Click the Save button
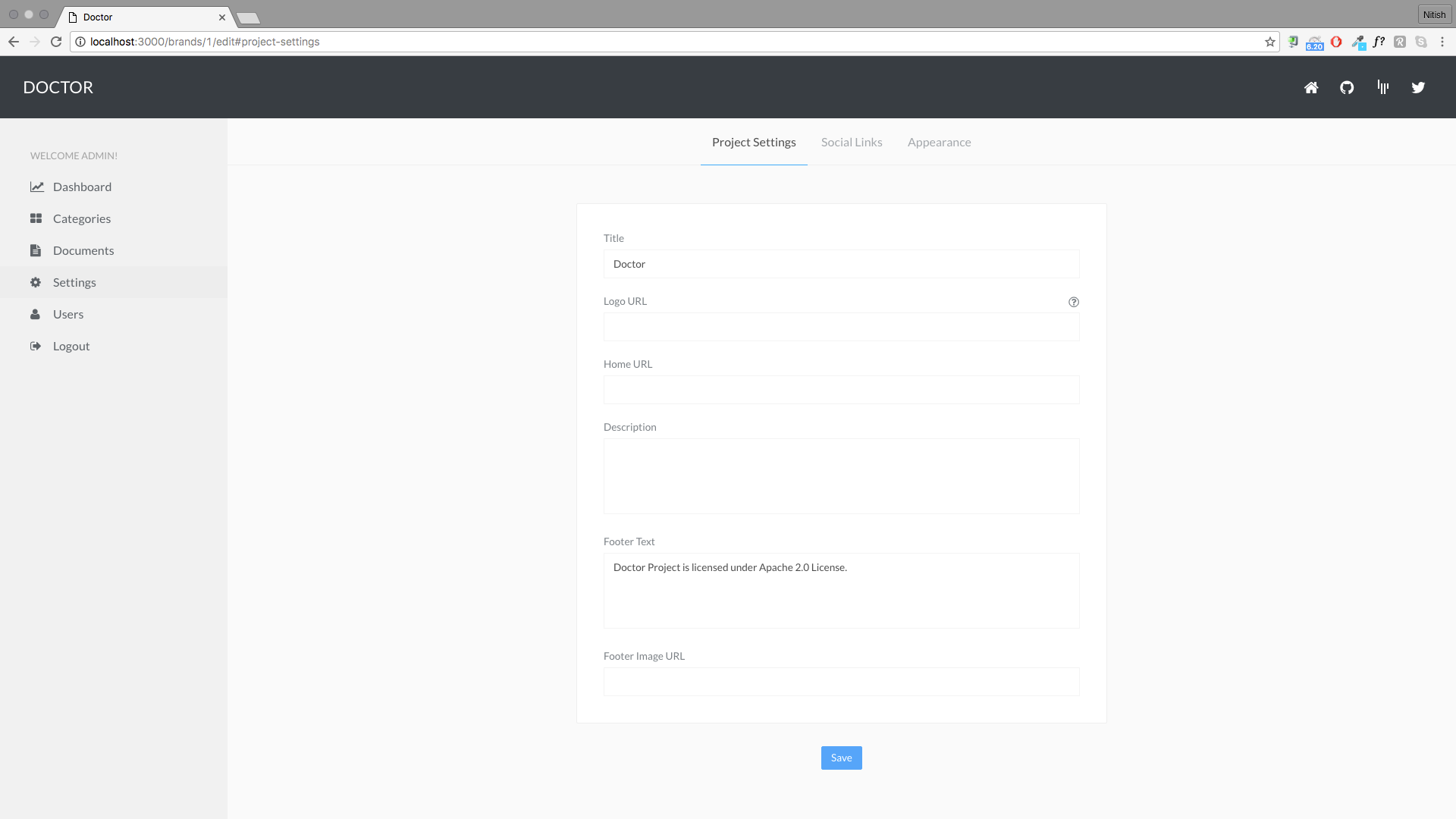Image resolution: width=1456 pixels, height=819 pixels. [841, 758]
